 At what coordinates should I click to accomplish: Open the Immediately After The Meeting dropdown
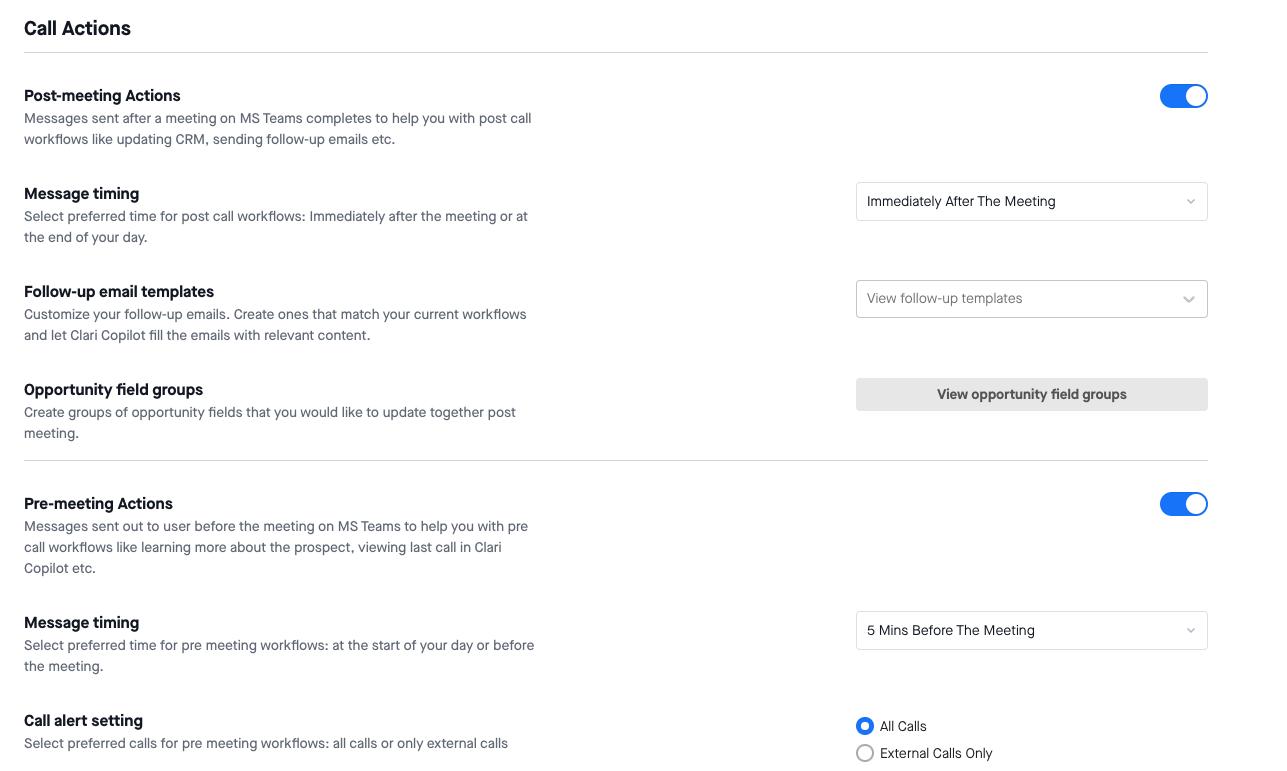coord(1031,201)
